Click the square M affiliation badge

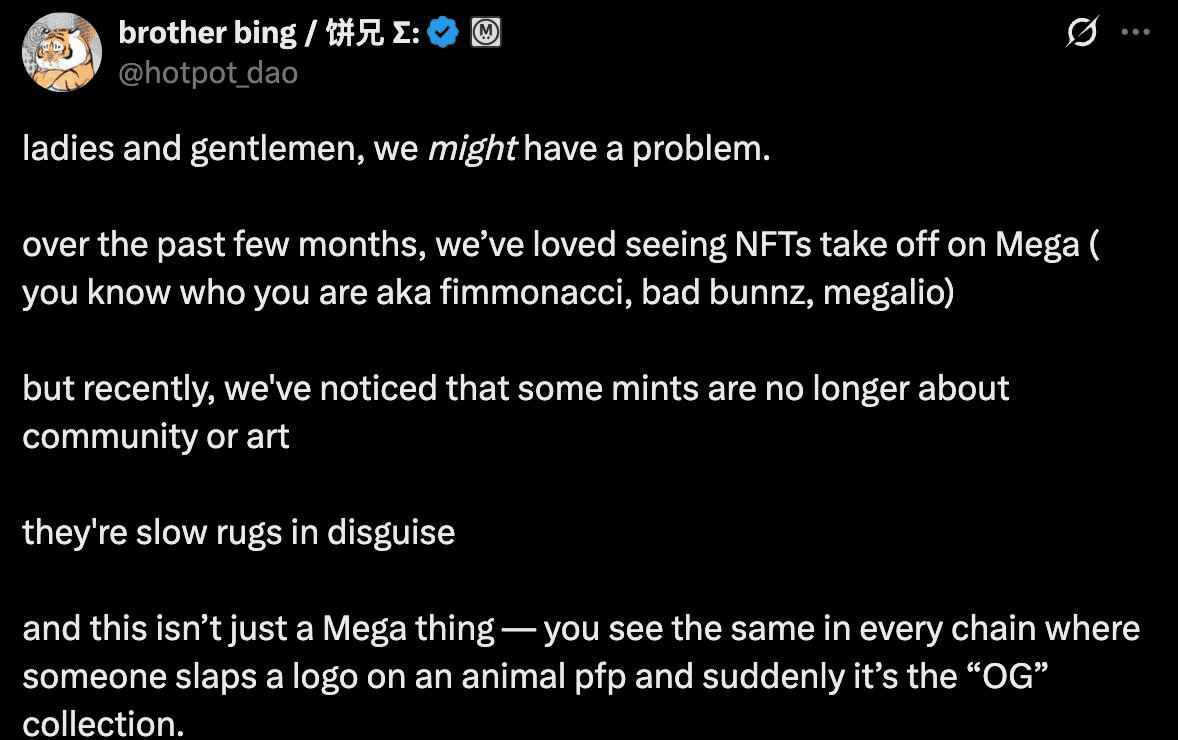[x=486, y=32]
